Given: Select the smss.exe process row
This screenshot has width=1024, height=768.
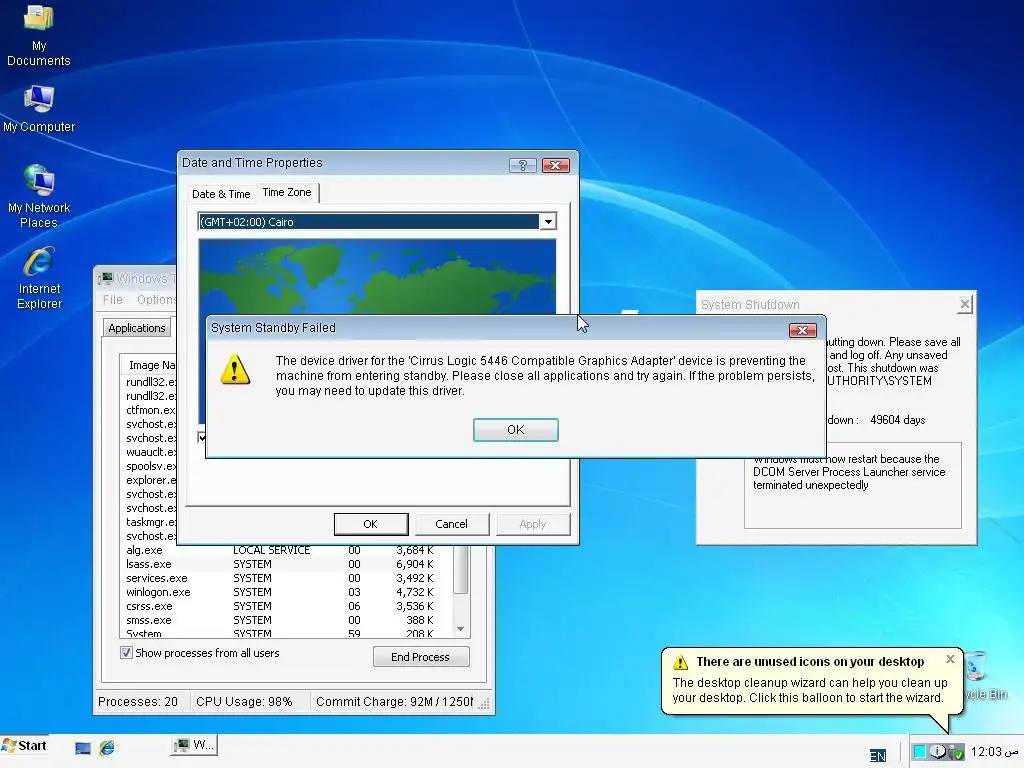Looking at the screenshot, I should pos(280,620).
